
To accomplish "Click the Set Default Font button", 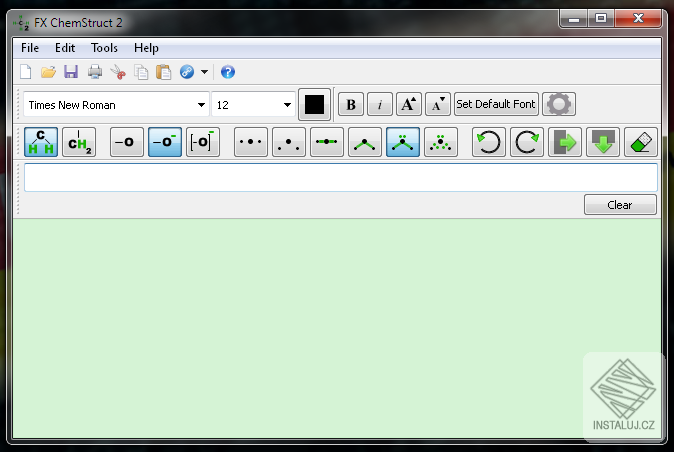I will (496, 104).
